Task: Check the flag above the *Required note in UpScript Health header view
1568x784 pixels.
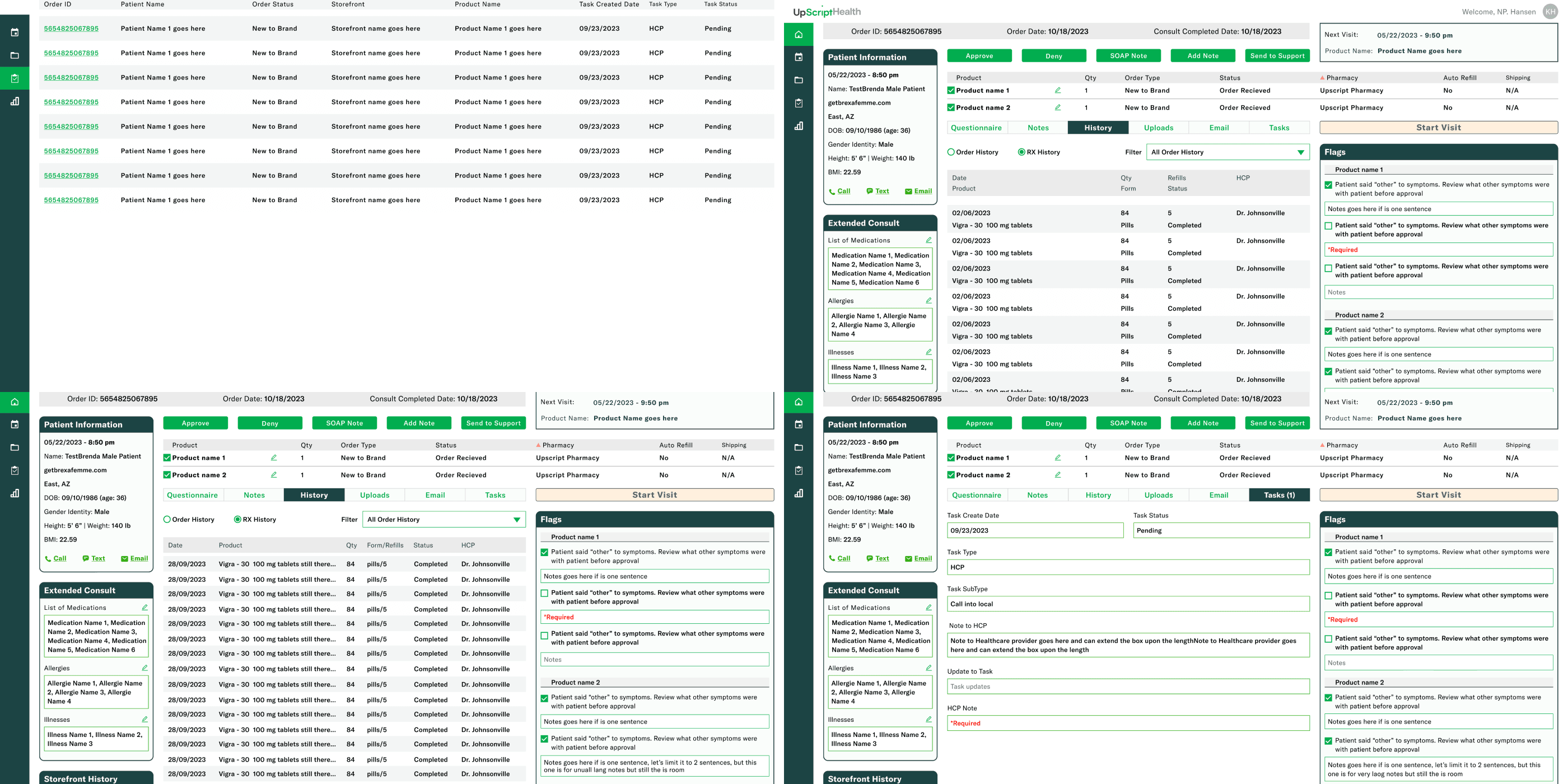Action: [1328, 226]
